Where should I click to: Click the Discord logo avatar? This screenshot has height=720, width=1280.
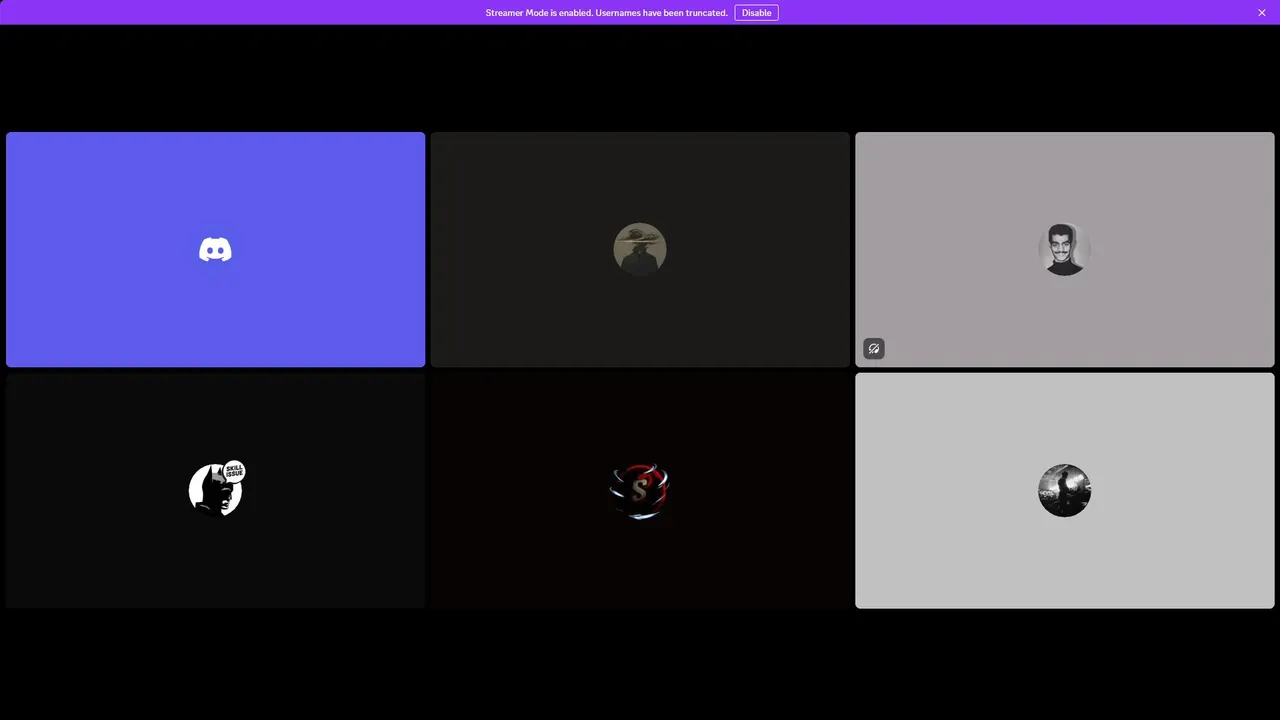(215, 250)
